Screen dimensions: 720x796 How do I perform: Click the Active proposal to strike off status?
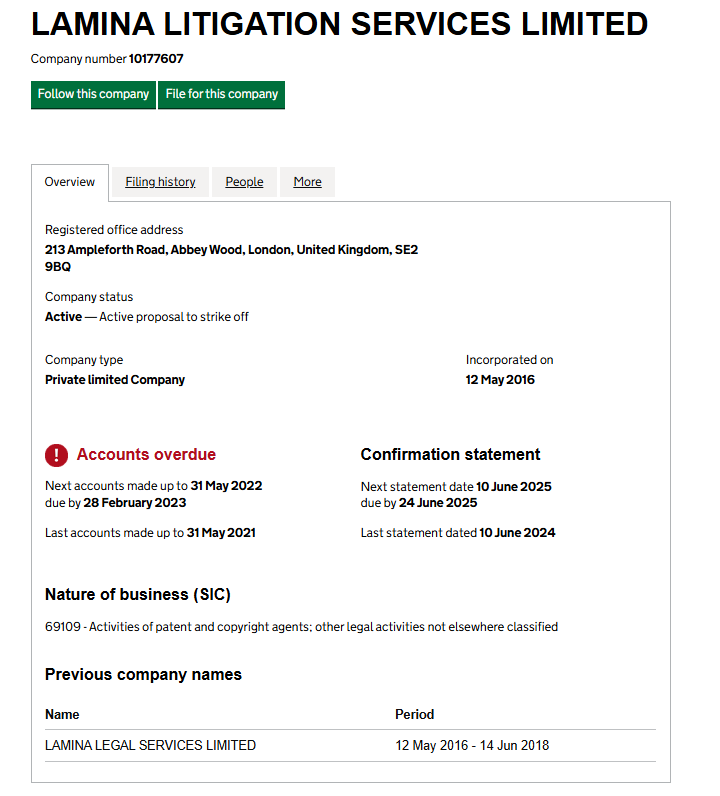tap(173, 317)
